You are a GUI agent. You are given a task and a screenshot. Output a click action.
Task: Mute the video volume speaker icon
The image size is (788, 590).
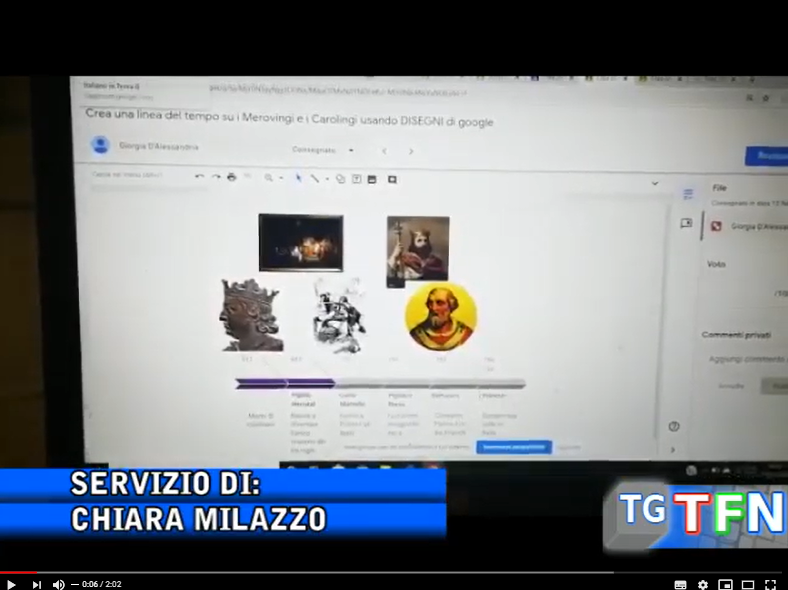point(58,584)
